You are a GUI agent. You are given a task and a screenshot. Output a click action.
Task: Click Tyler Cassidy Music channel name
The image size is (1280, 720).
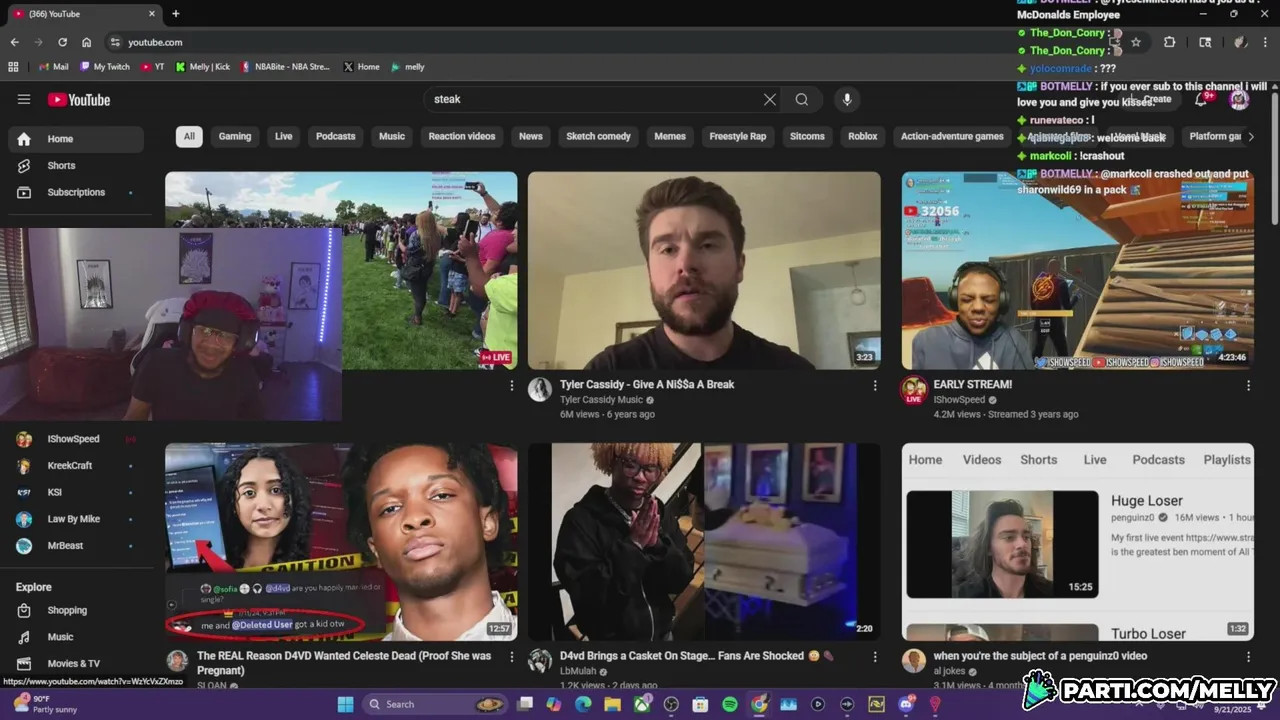(601, 400)
